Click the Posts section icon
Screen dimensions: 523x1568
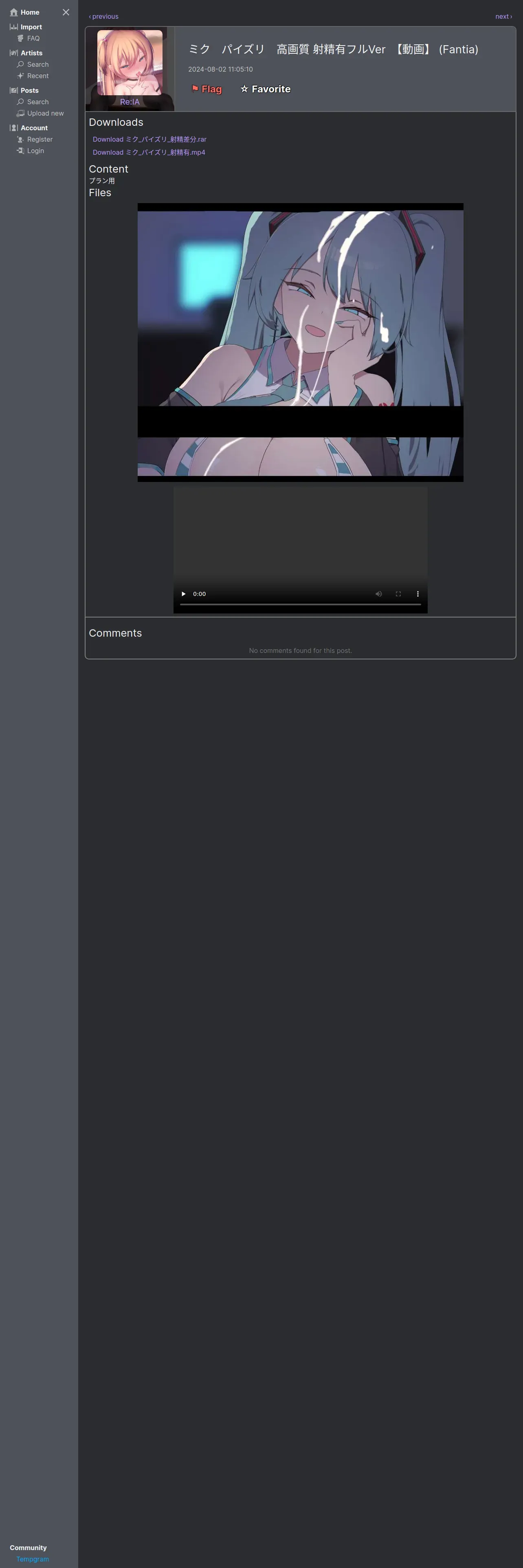point(14,91)
